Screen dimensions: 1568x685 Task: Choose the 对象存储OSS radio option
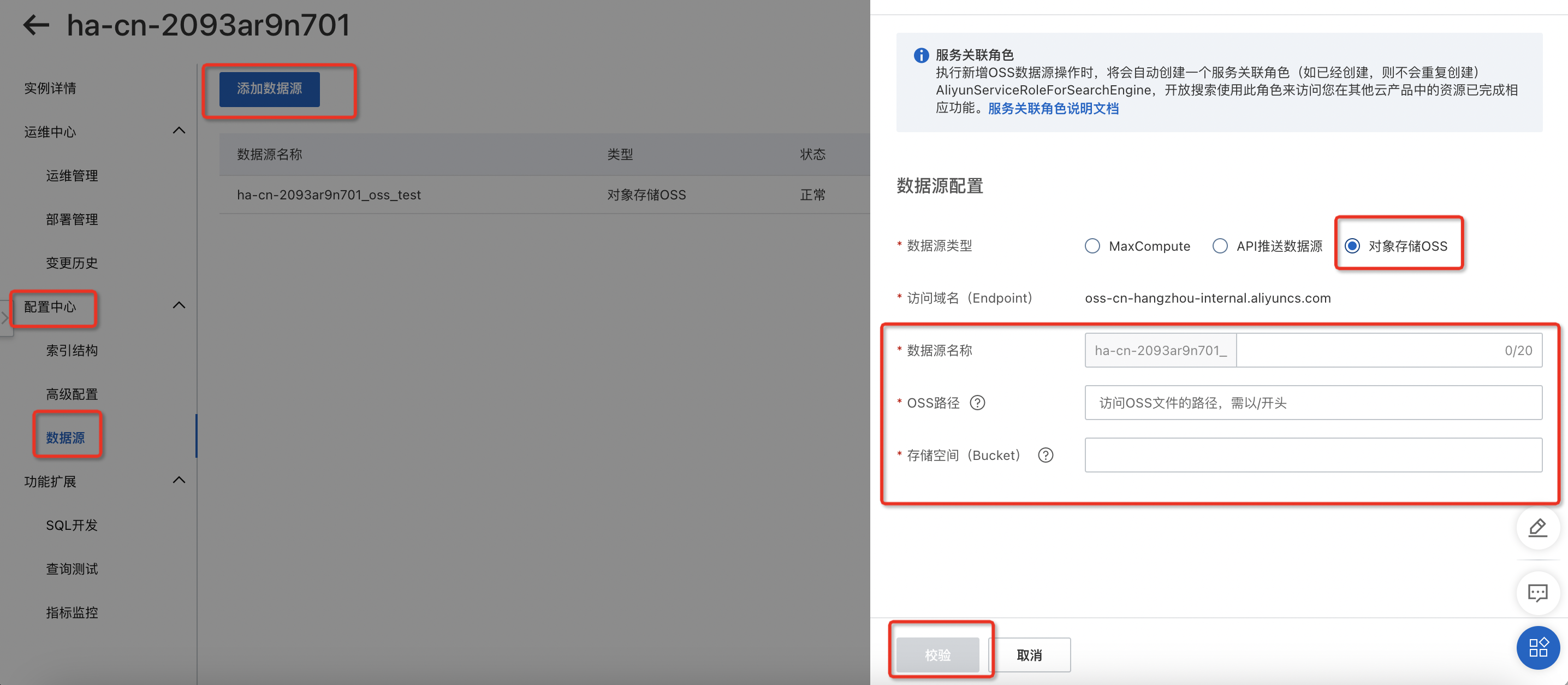point(1352,246)
